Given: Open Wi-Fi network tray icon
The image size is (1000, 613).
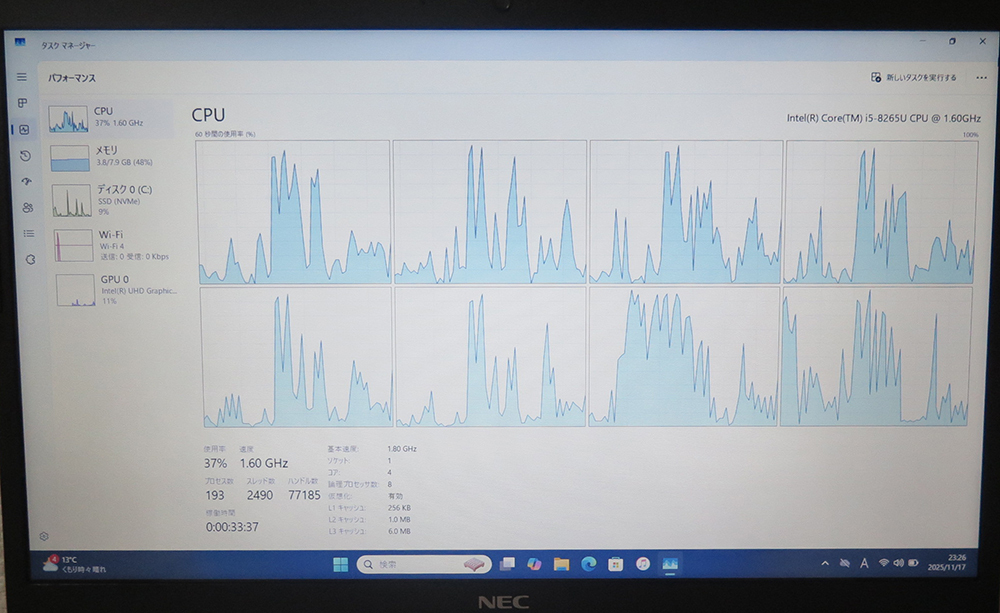Looking at the screenshot, I should [884, 563].
